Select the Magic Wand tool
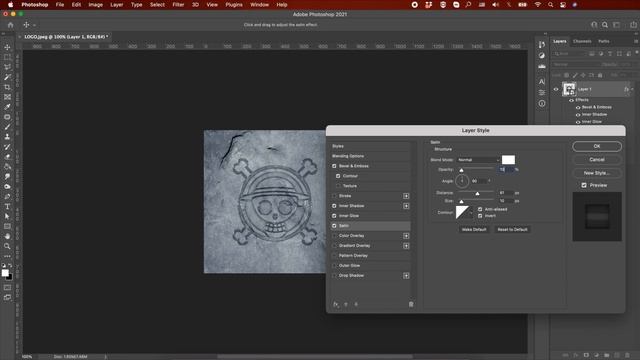640x360 pixels. click(x=7, y=77)
